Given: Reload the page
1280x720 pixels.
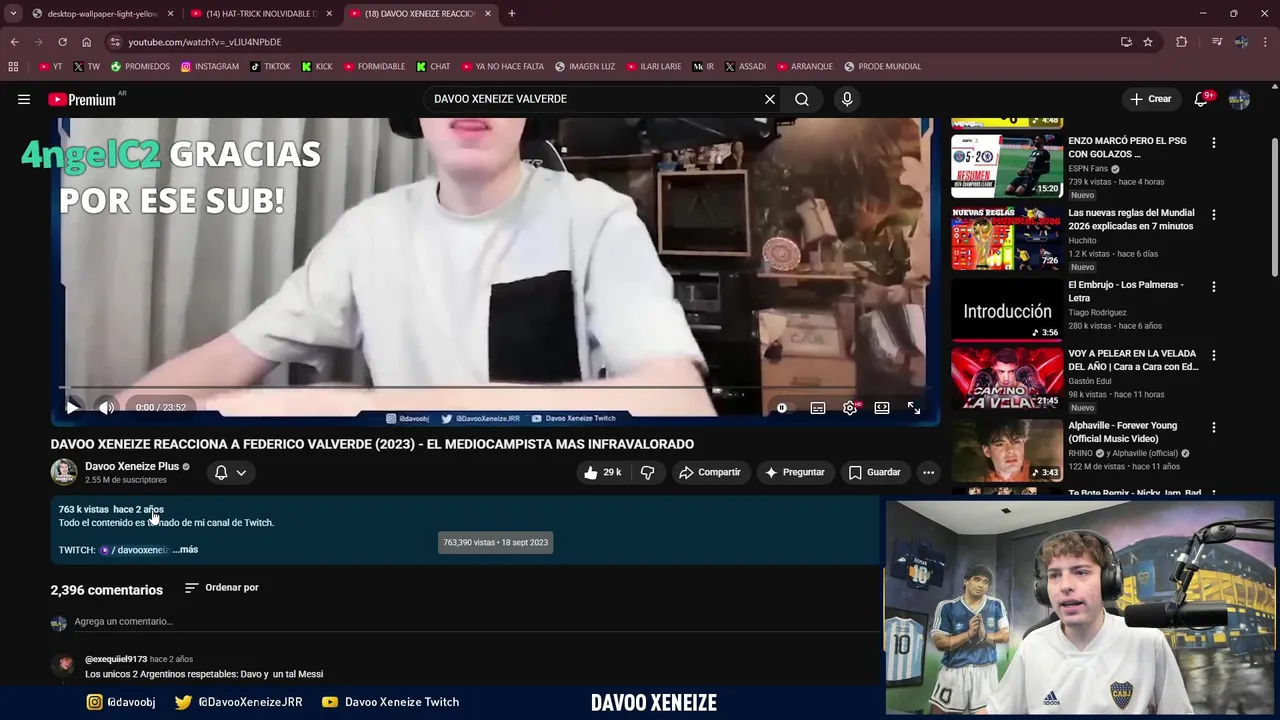Looking at the screenshot, I should [62, 42].
